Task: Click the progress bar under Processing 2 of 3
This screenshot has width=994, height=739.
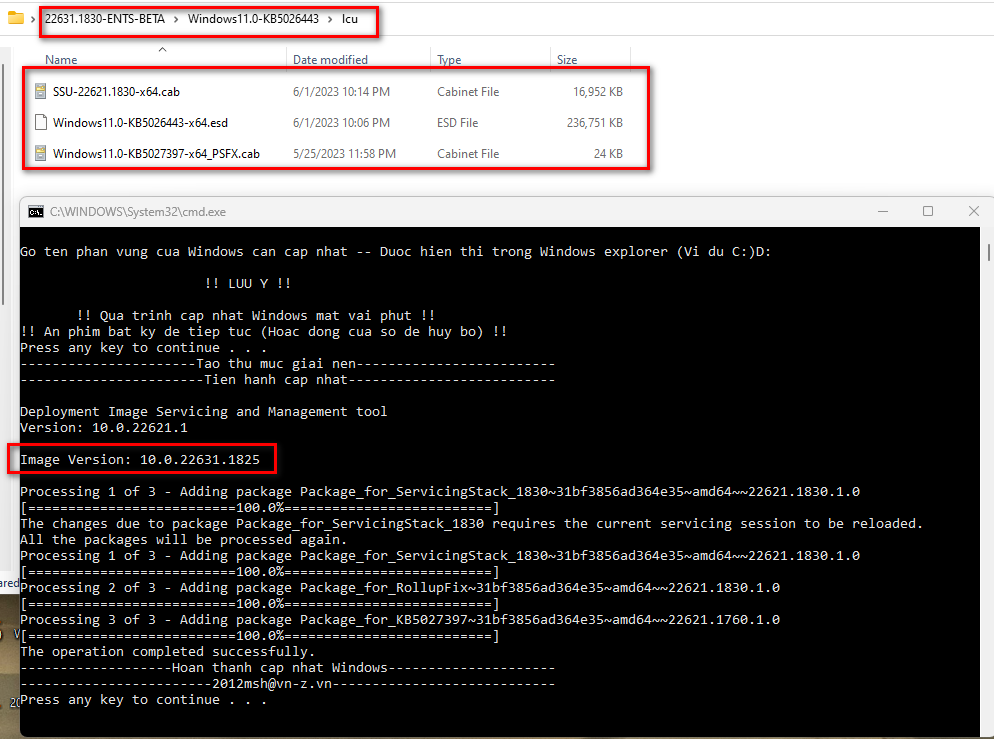Action: tap(260, 603)
